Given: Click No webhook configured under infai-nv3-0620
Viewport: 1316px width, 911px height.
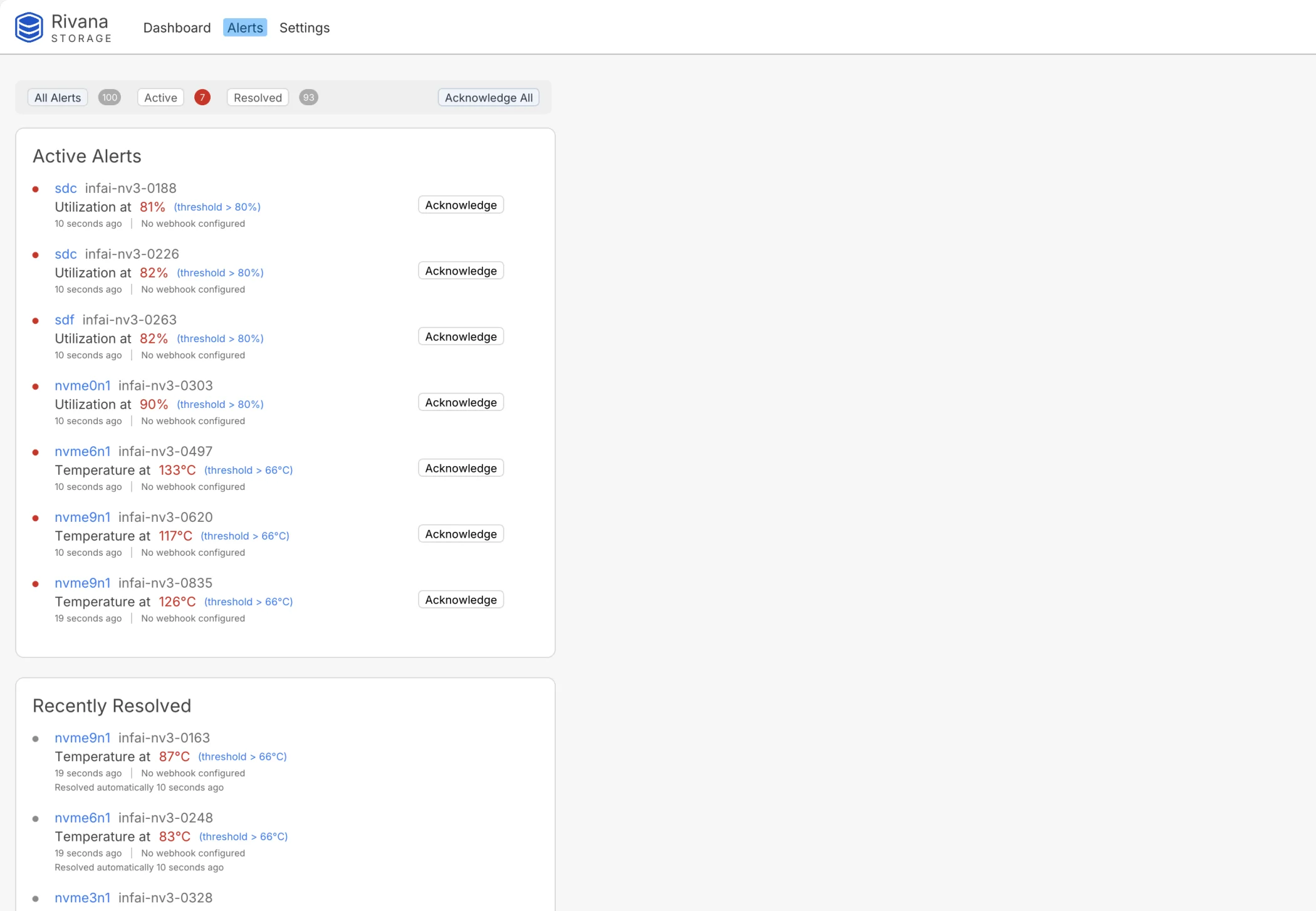Looking at the screenshot, I should click(x=193, y=553).
